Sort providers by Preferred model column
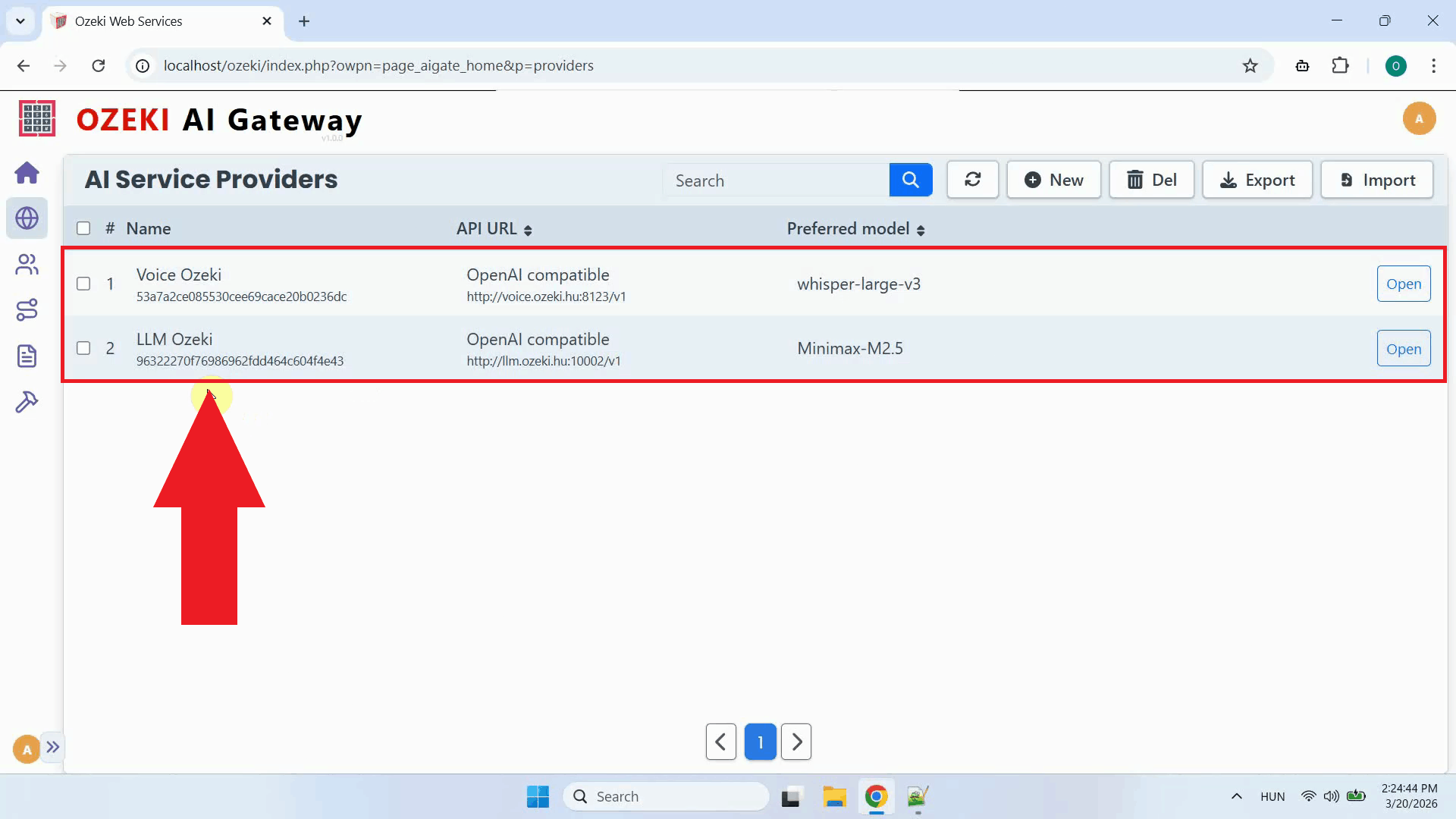Image resolution: width=1456 pixels, height=819 pixels. 922,229
